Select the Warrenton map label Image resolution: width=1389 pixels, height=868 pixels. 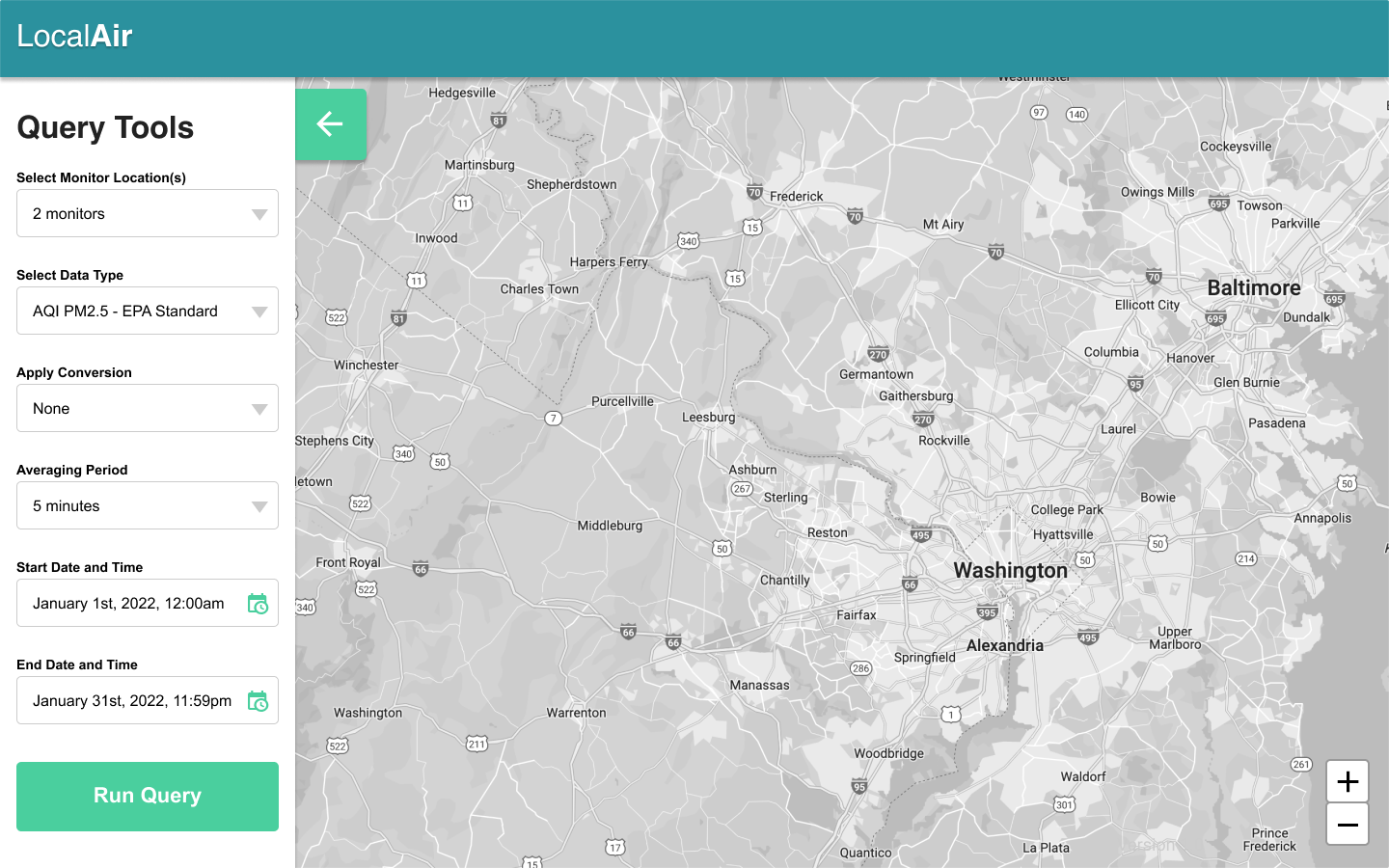pyautogui.click(x=577, y=714)
